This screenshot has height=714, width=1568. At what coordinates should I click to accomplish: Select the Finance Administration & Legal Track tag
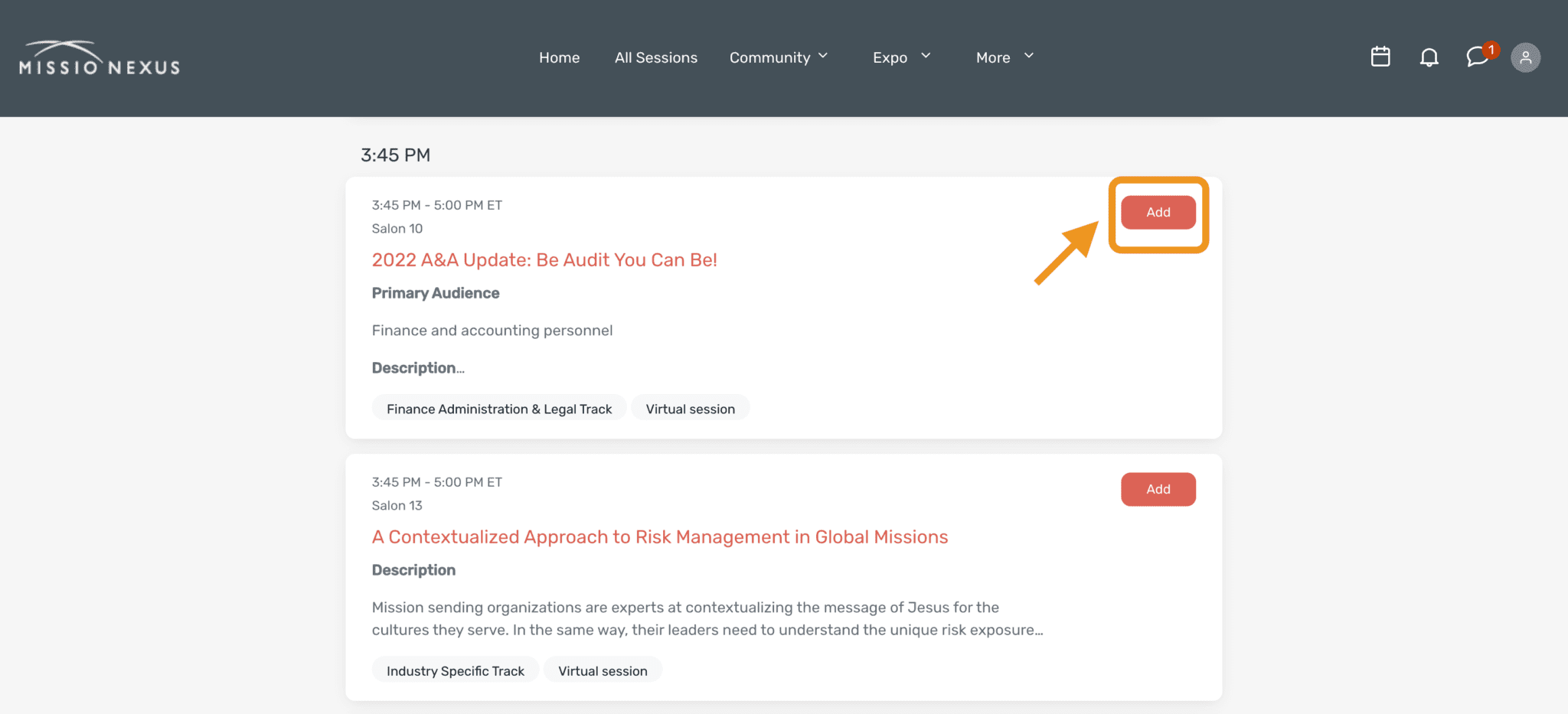pos(498,408)
